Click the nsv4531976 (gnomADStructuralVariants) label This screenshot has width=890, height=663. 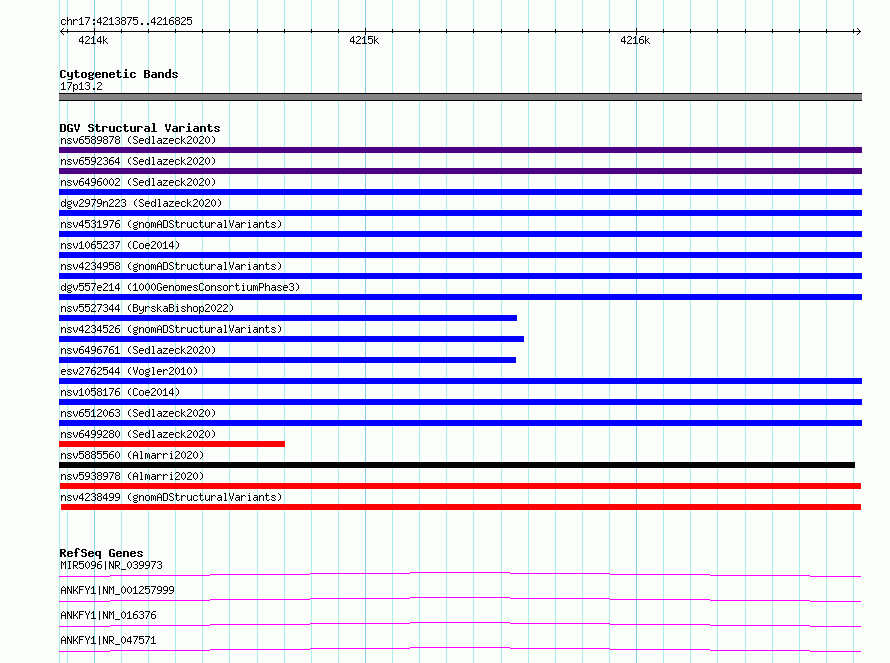pyautogui.click(x=171, y=224)
